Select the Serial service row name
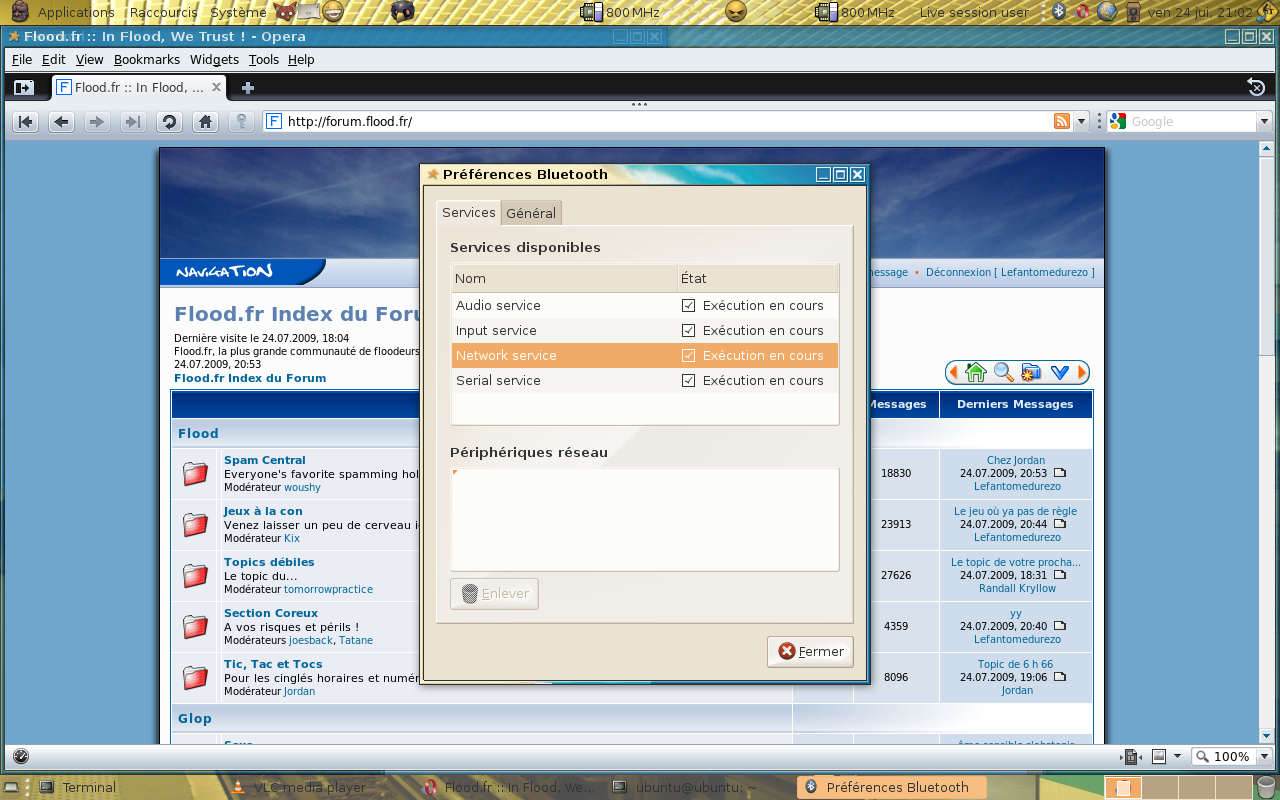 498,380
